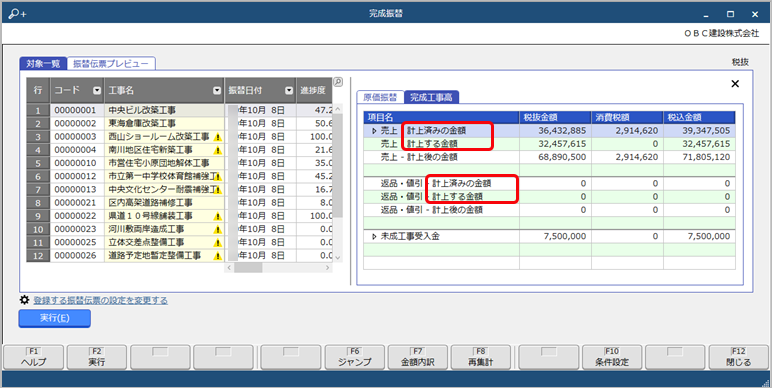
Task: Click the F1 ヘルプ function key
Action: pyautogui.click(x=33, y=357)
